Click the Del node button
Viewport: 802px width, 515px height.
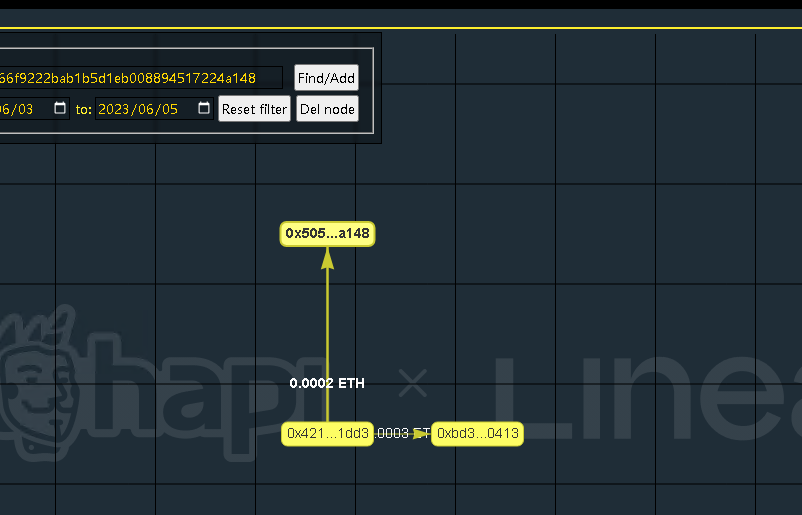pyautogui.click(x=327, y=109)
